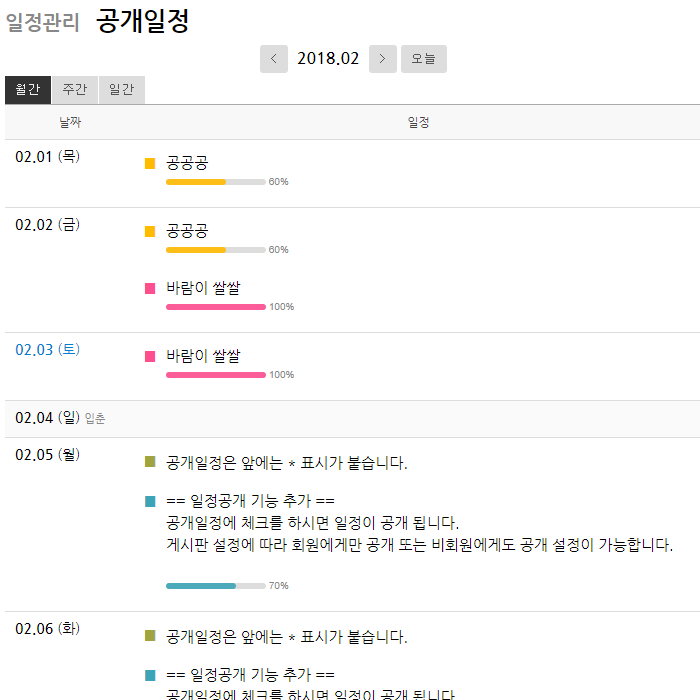Image resolution: width=700 pixels, height=700 pixels.
Task: Click the yellow marker on 02.01 공공공
Action: (x=150, y=163)
